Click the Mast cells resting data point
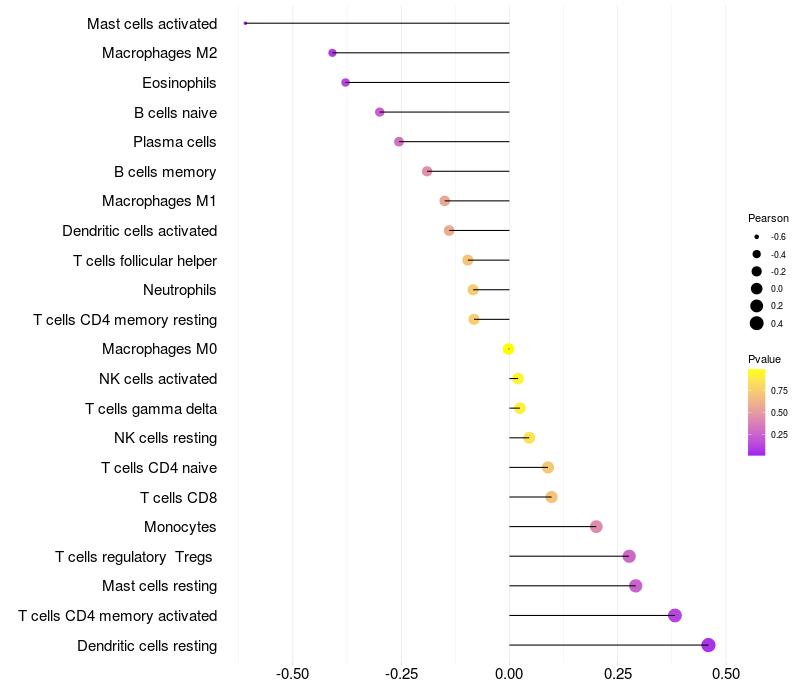Viewport: 800px width, 700px height. pos(635,586)
